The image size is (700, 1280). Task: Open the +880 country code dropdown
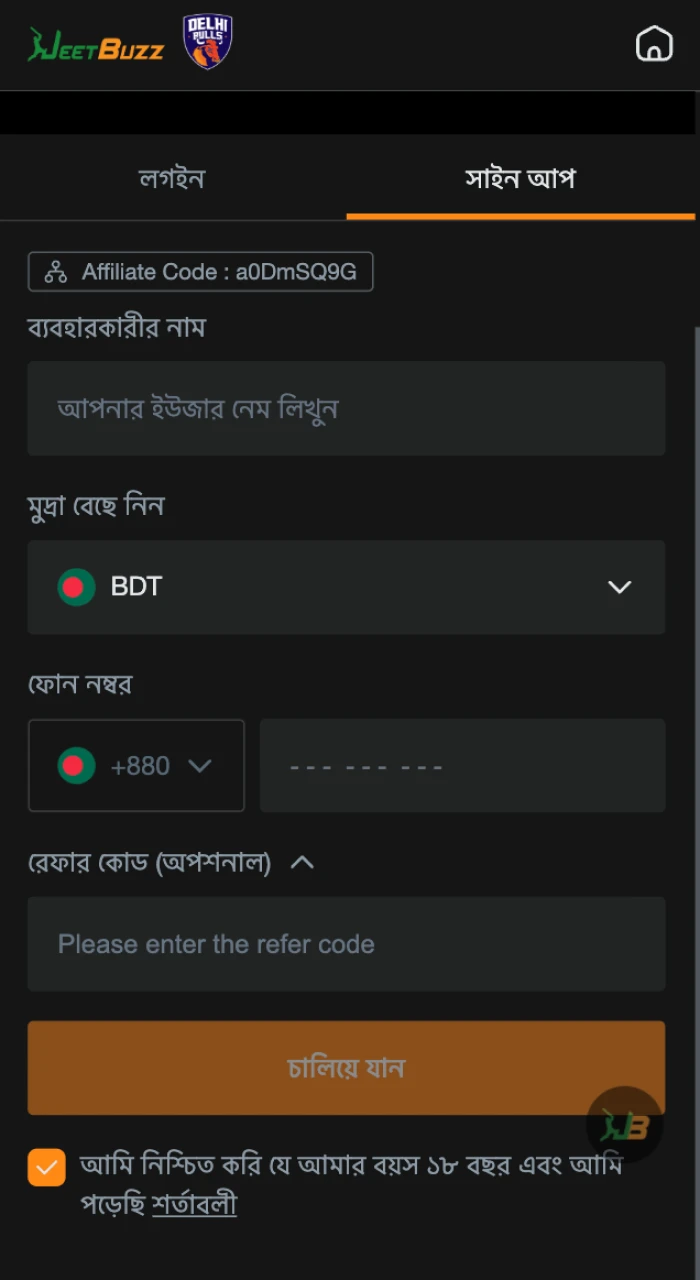200,765
